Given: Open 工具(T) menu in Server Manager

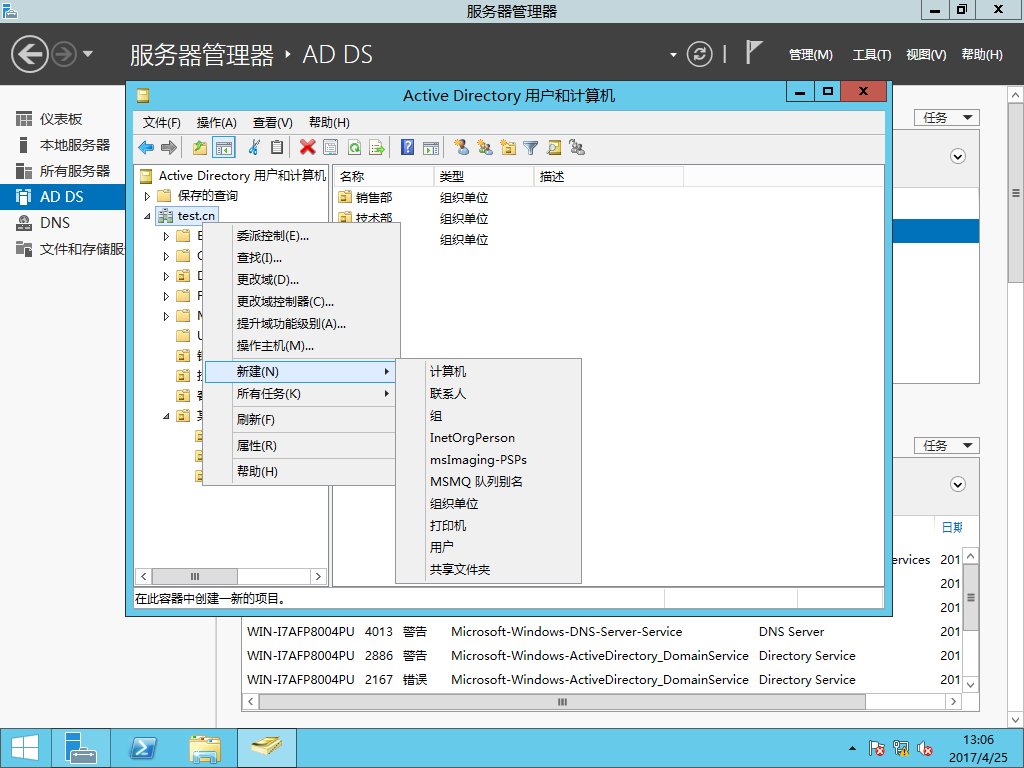Looking at the screenshot, I should pos(871,55).
